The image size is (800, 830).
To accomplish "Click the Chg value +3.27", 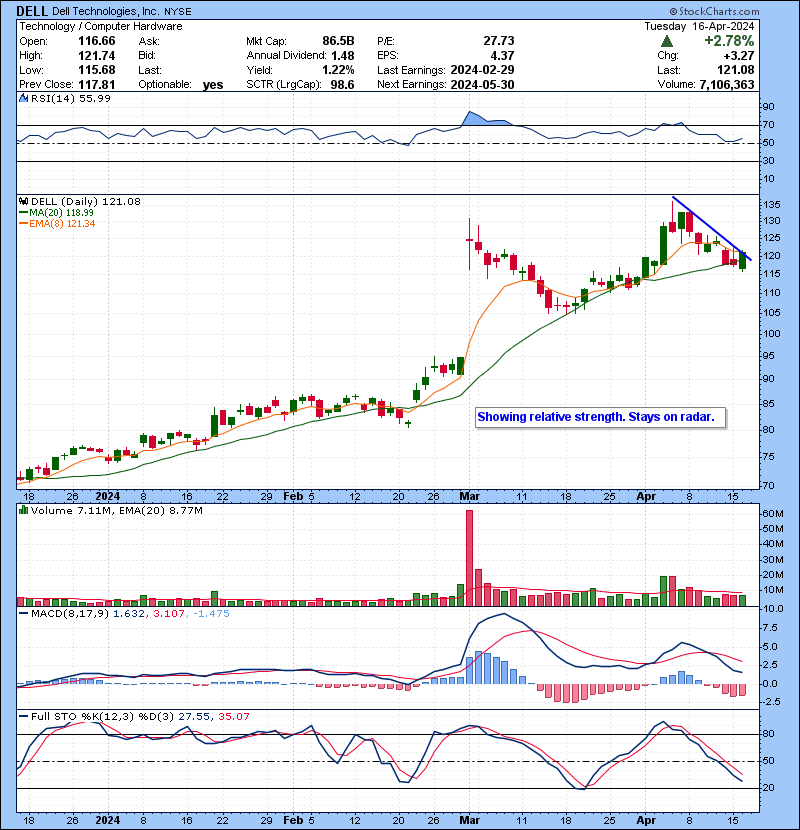I will click(x=738, y=55).
